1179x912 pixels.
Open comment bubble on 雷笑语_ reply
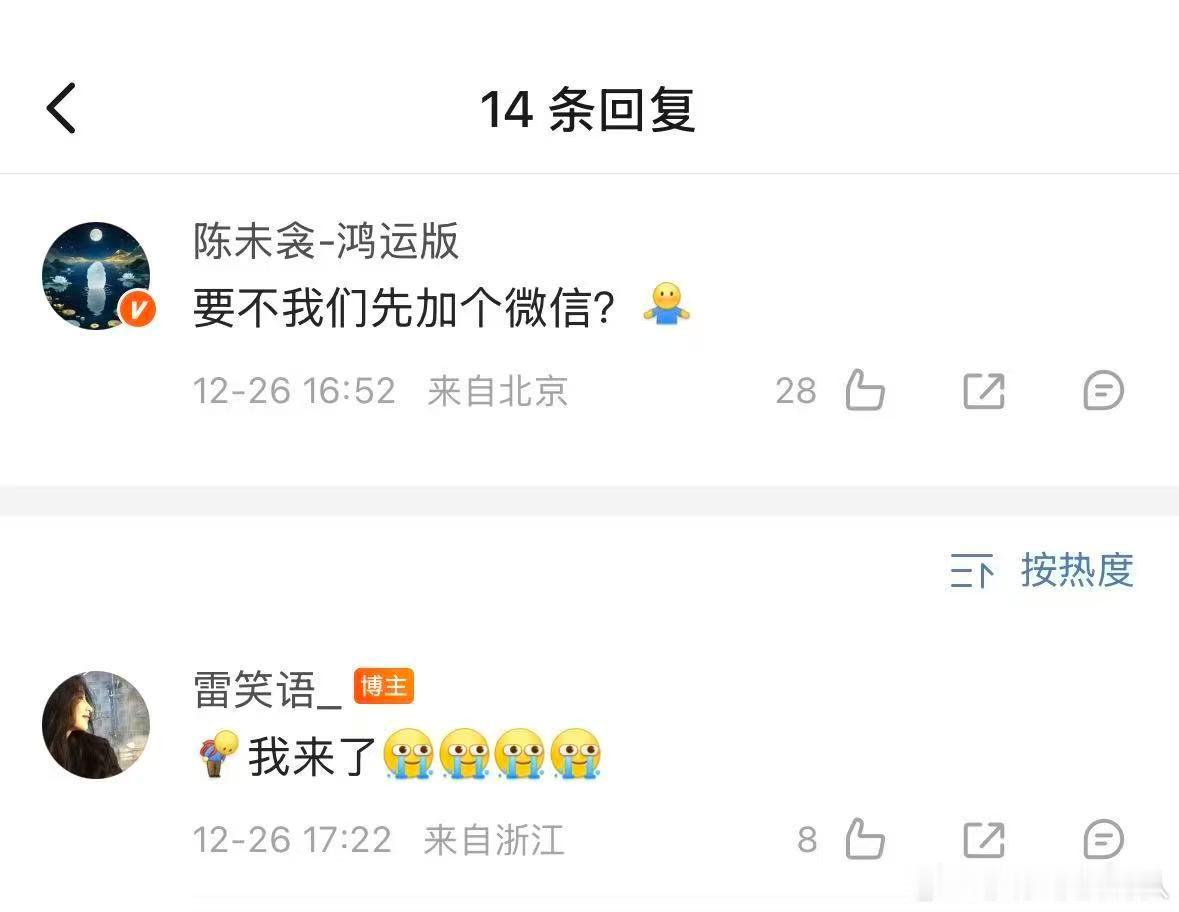(x=1103, y=839)
